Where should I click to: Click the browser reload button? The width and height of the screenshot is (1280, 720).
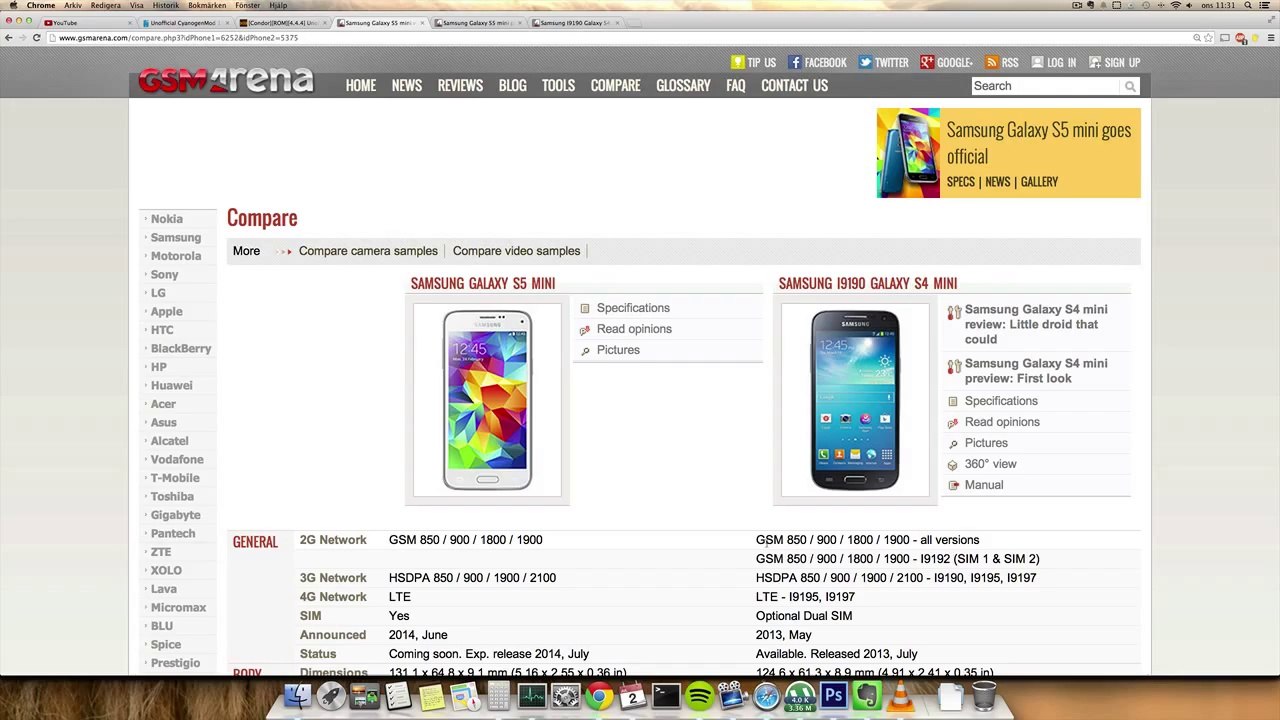pos(37,38)
